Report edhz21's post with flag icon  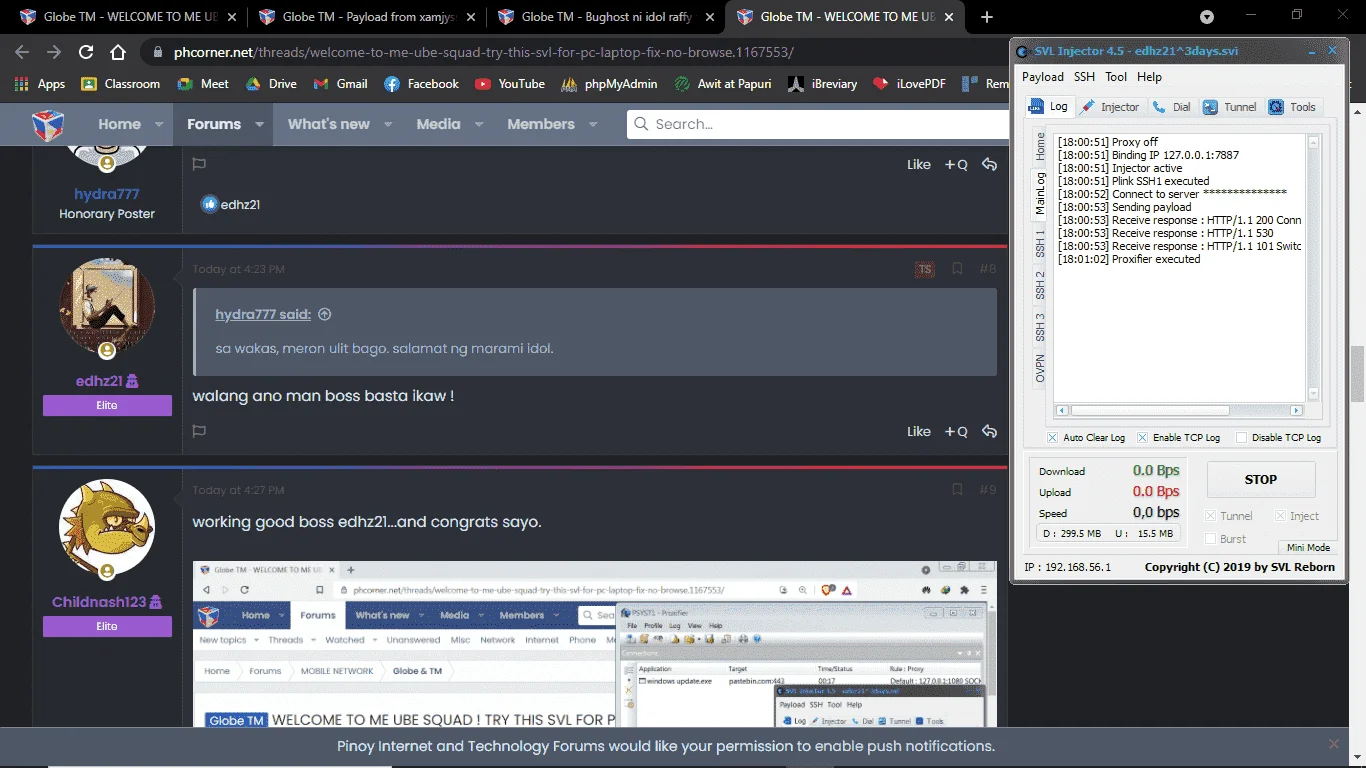(199, 431)
